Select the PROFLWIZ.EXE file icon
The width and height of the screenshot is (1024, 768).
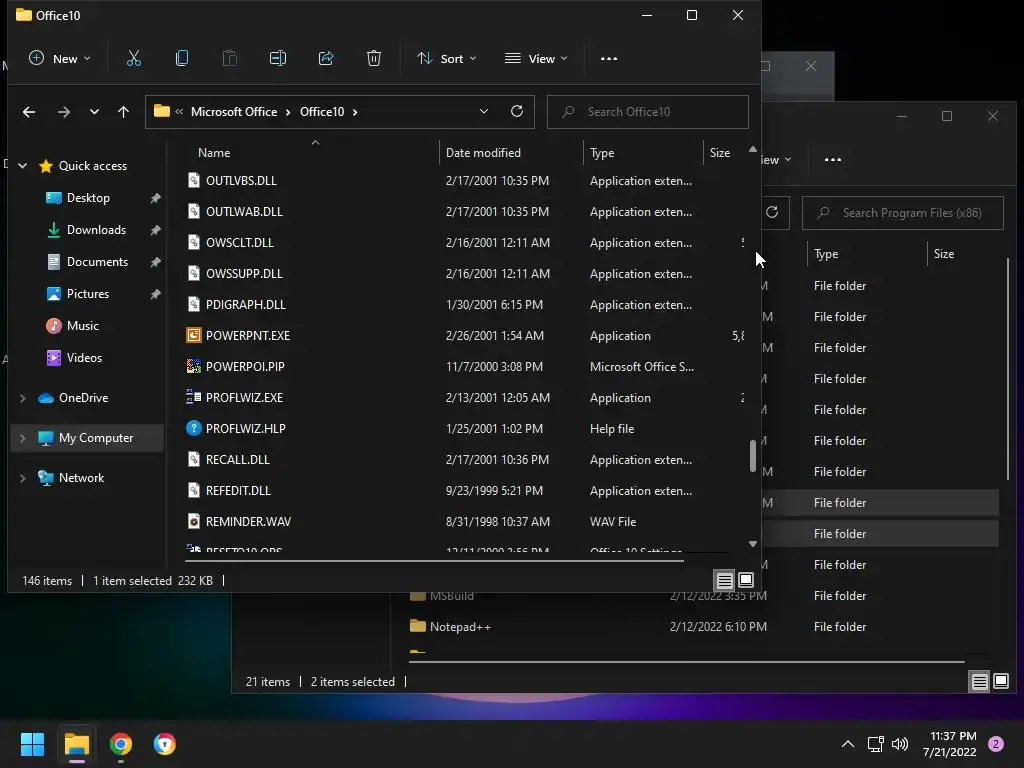(x=193, y=398)
